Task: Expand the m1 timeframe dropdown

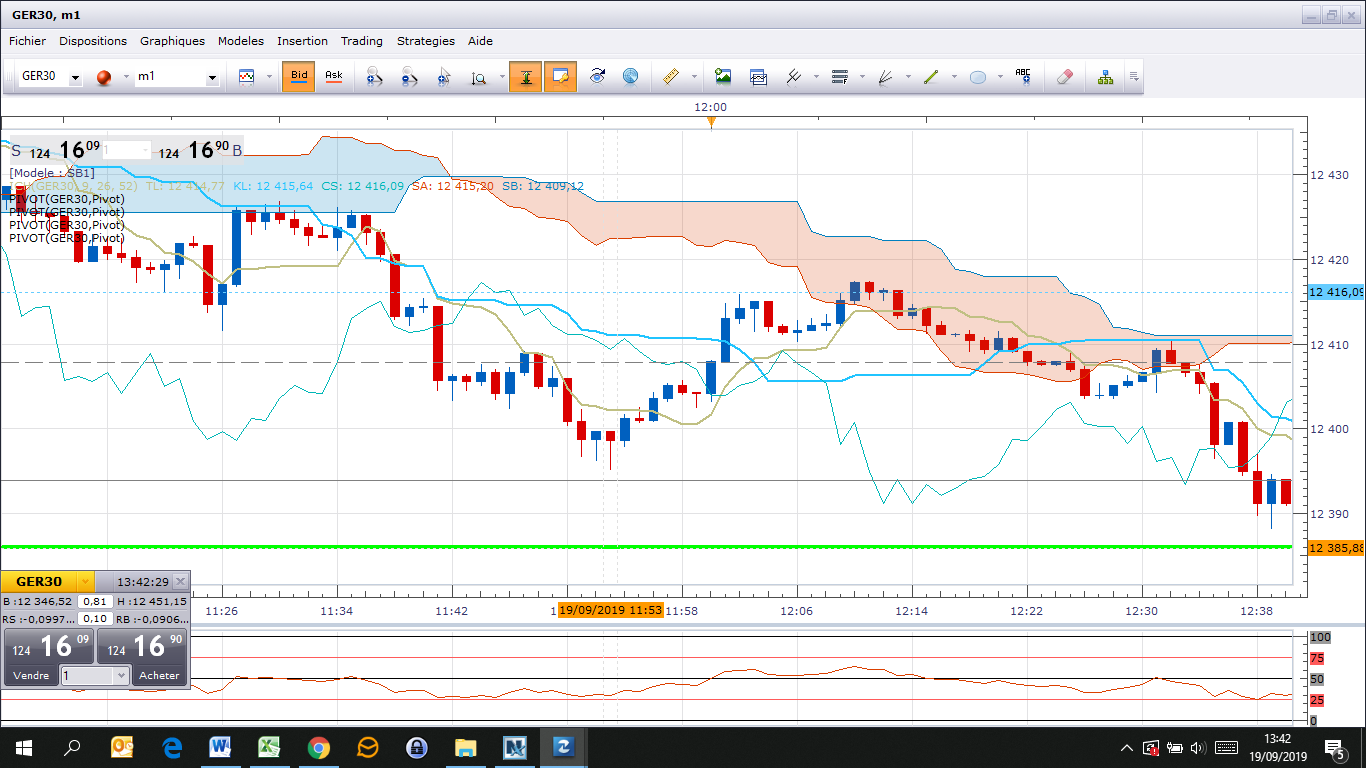Action: click(212, 78)
